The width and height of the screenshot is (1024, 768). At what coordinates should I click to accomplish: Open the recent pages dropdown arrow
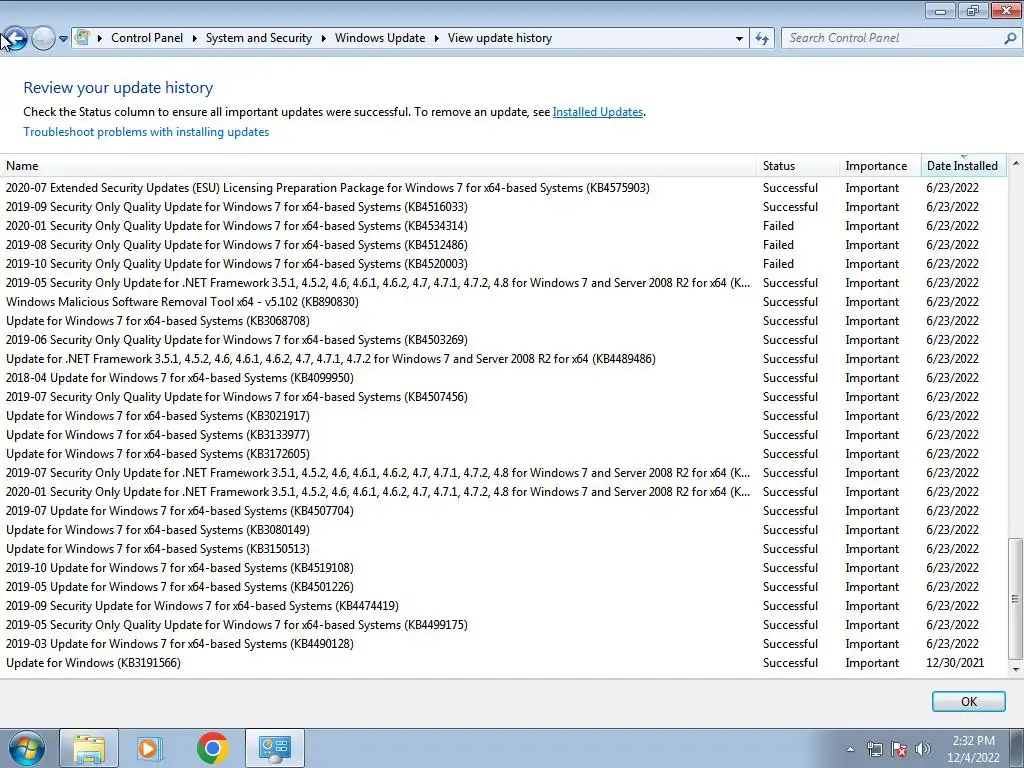63,39
